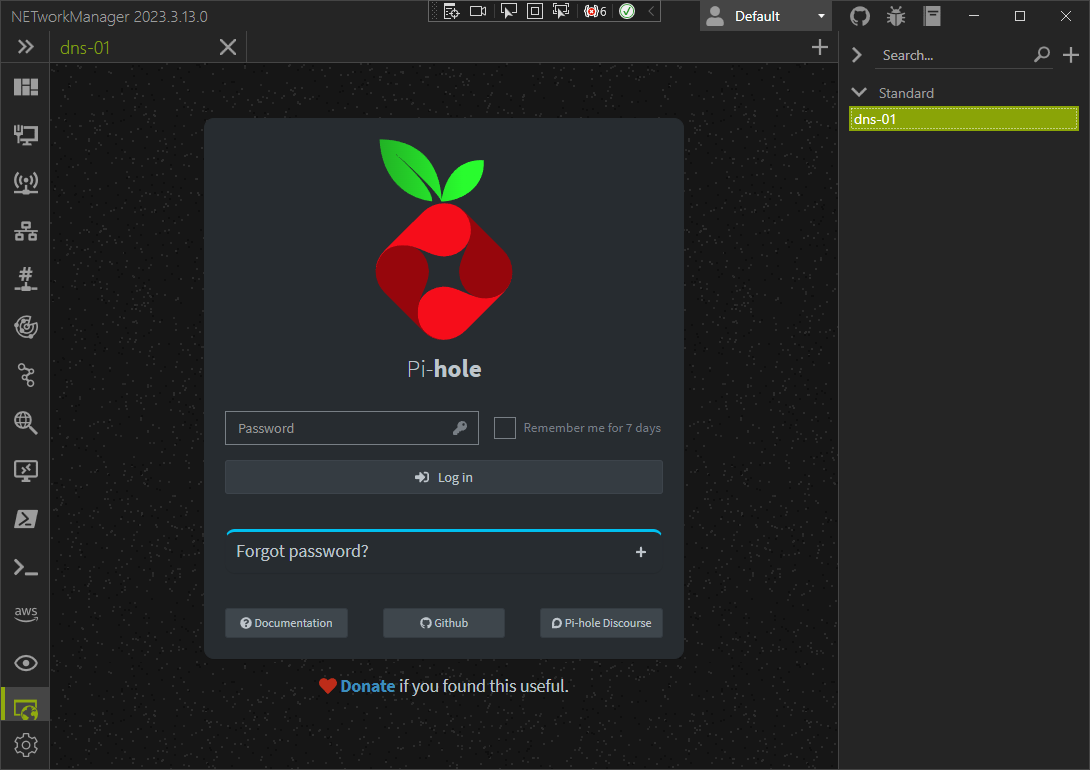The width and height of the screenshot is (1090, 770).
Task: Open the WiFi tool in the sidebar
Action: (x=26, y=183)
